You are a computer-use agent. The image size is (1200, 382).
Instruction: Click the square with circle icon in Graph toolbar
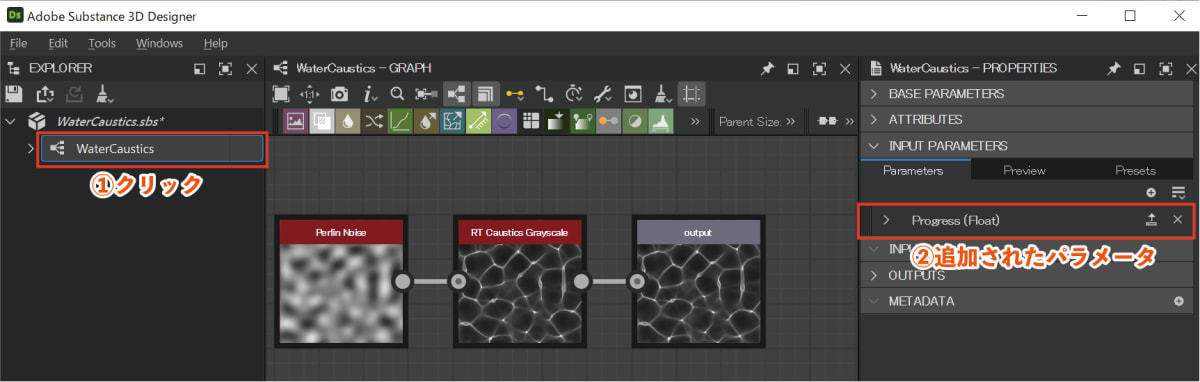[633, 94]
